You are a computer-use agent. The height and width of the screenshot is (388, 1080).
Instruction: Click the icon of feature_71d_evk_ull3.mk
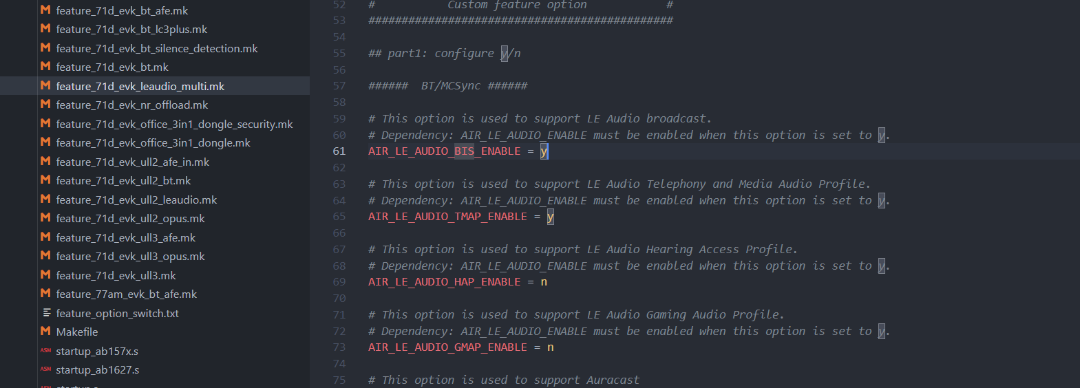pyautogui.click(x=45, y=275)
